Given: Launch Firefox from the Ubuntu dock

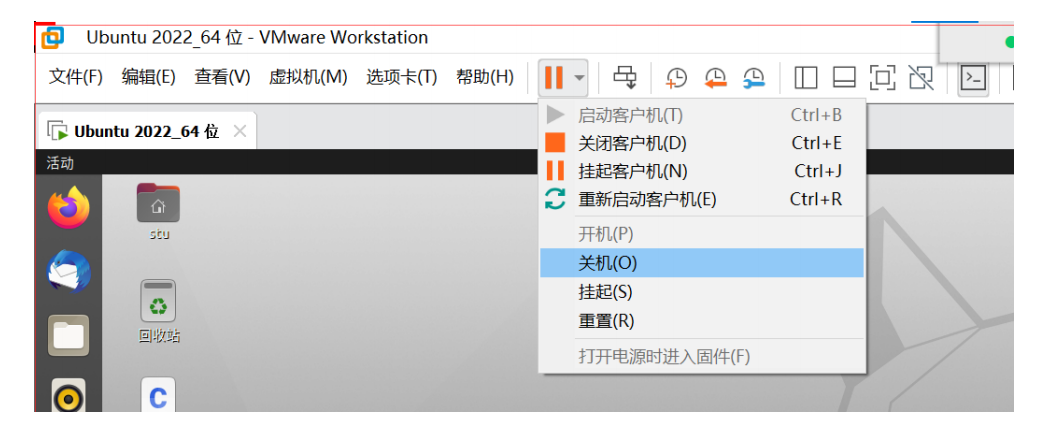Looking at the screenshot, I should 69,207.
